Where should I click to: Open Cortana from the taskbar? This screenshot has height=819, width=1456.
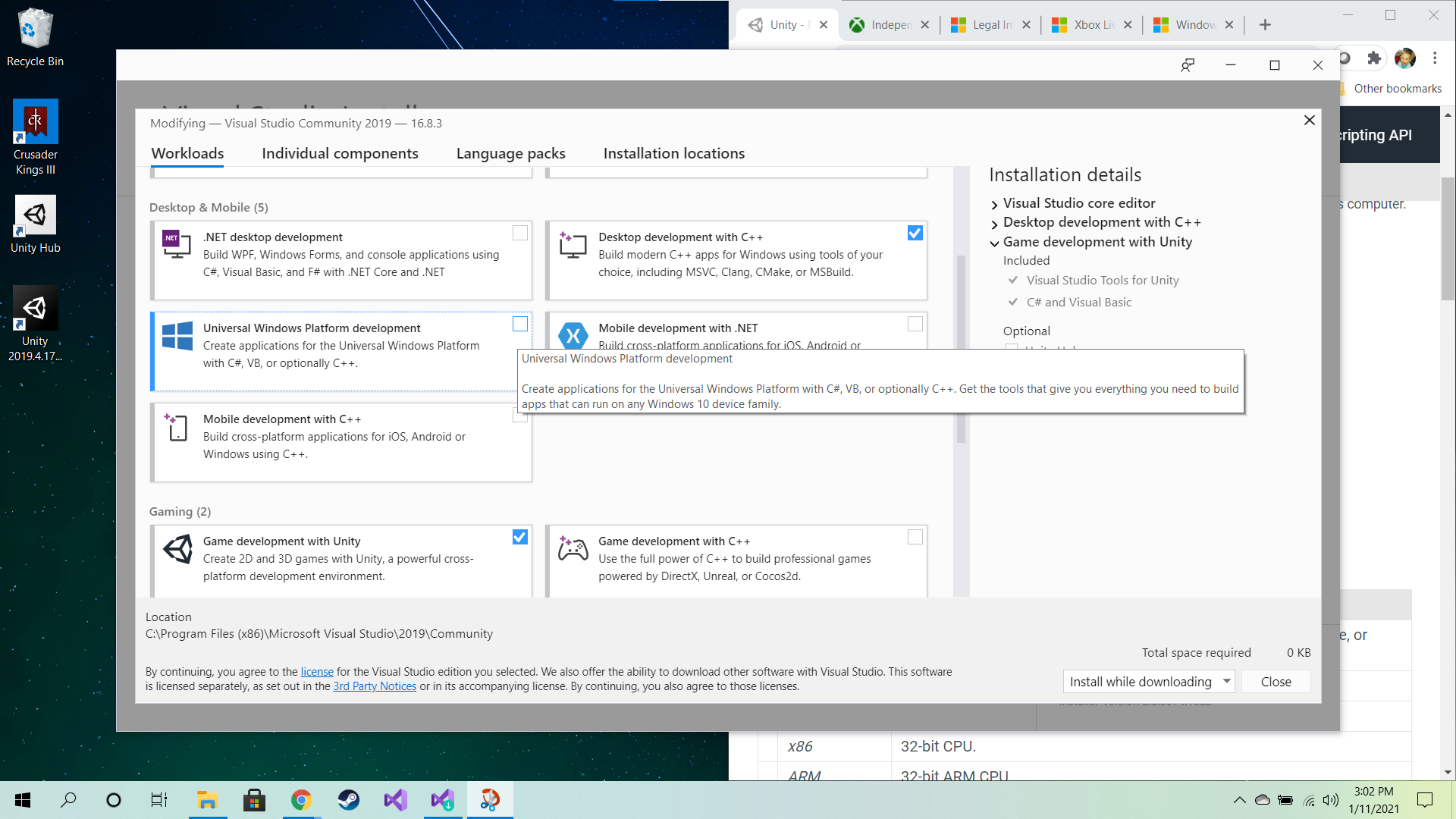[x=114, y=800]
